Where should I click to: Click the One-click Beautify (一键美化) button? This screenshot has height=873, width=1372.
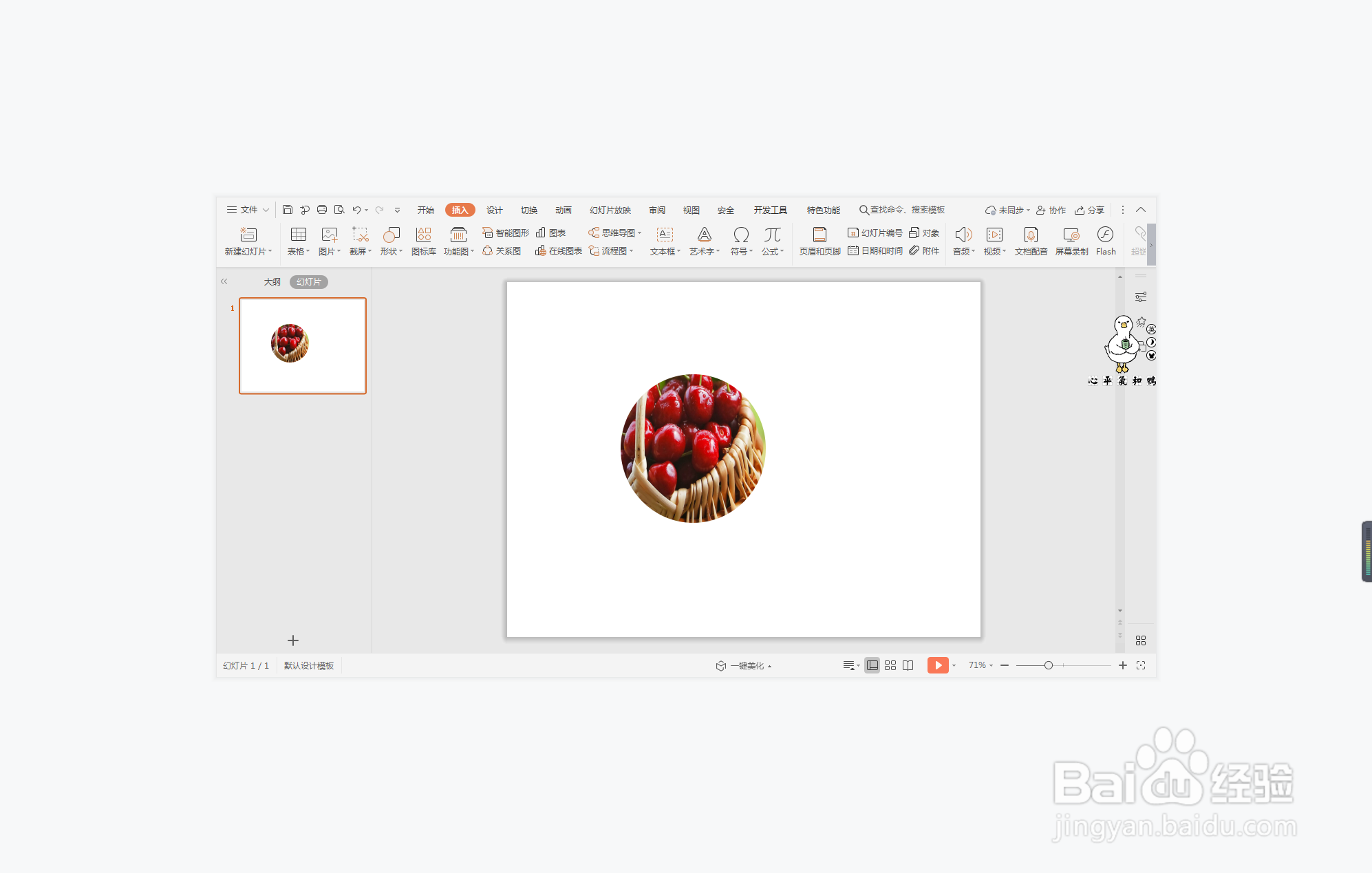pos(743,665)
